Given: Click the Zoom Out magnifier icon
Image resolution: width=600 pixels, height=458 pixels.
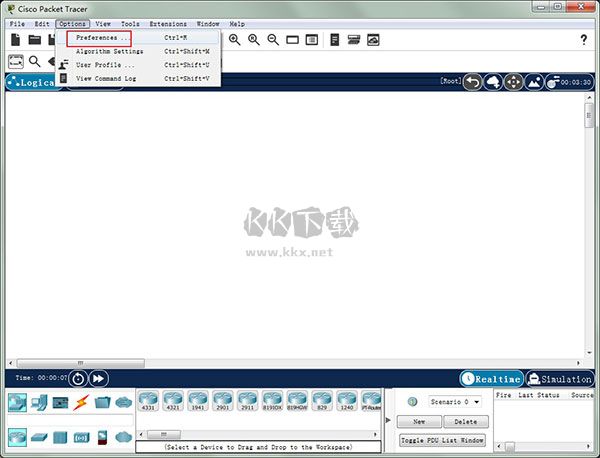Looking at the screenshot, I should click(x=273, y=40).
